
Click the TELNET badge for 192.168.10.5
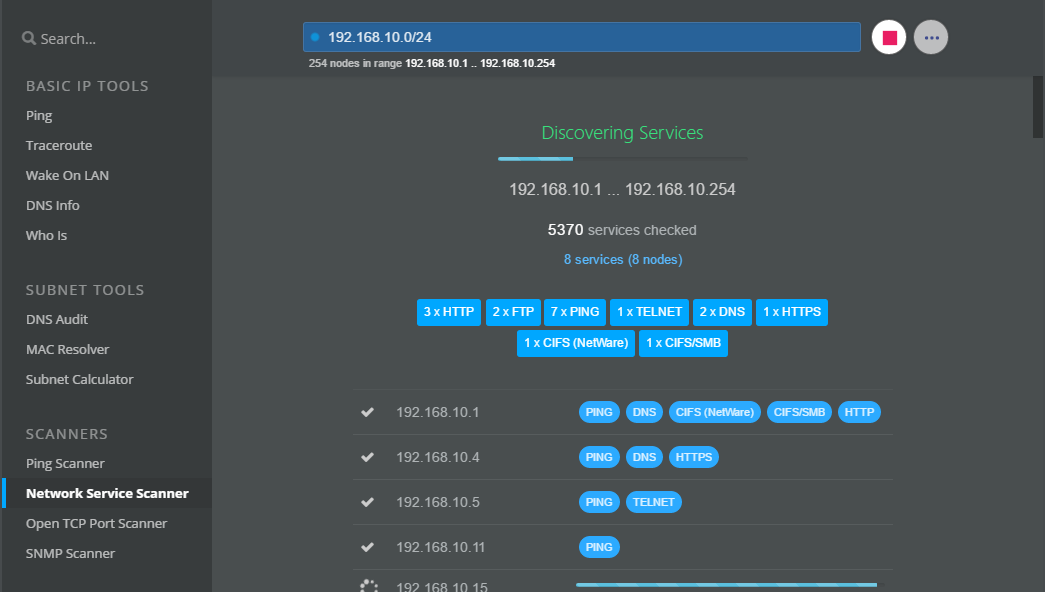pos(653,501)
